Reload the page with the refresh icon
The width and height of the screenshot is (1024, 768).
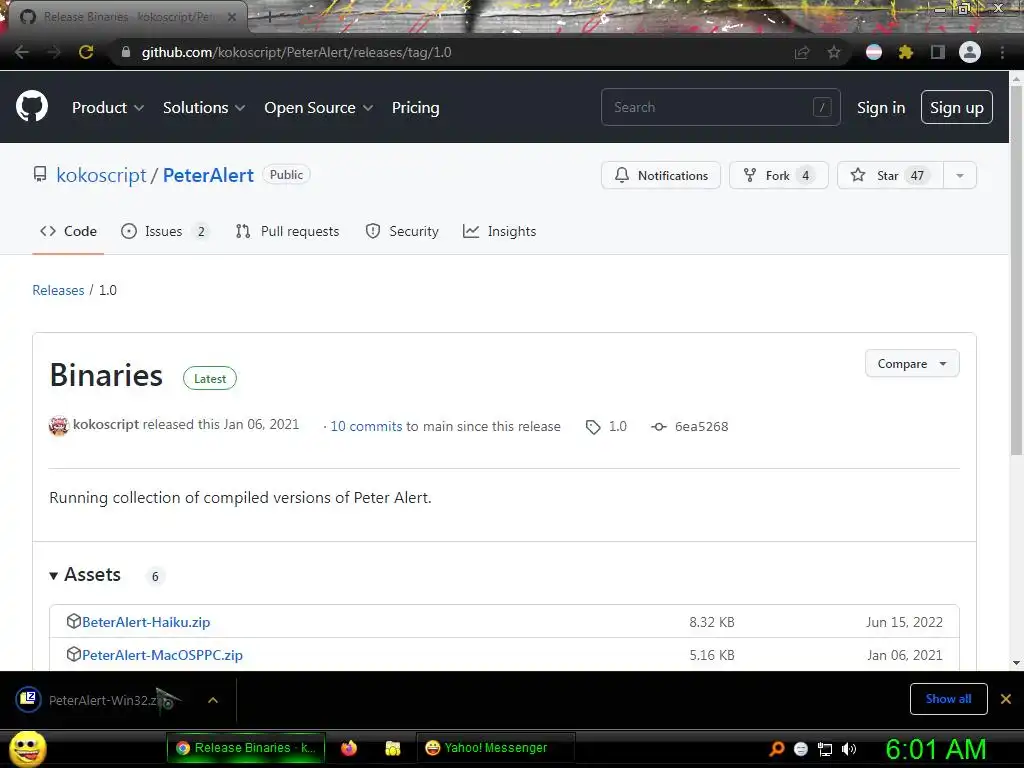[x=86, y=52]
